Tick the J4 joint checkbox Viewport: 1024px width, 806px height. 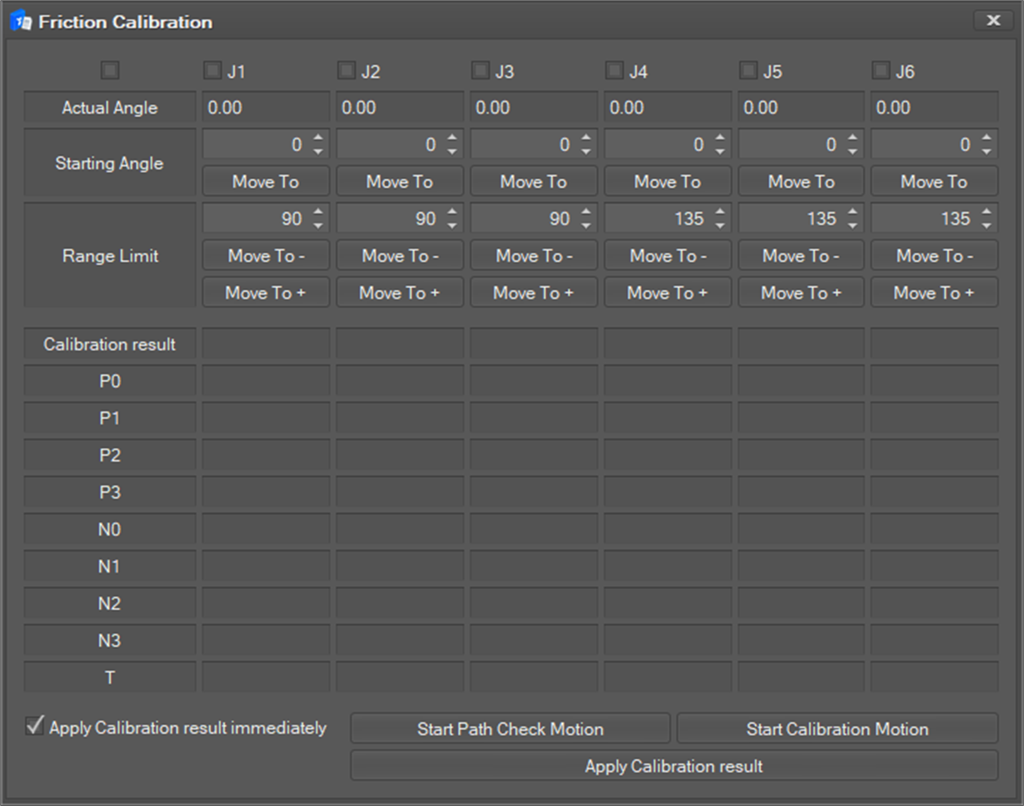(614, 70)
